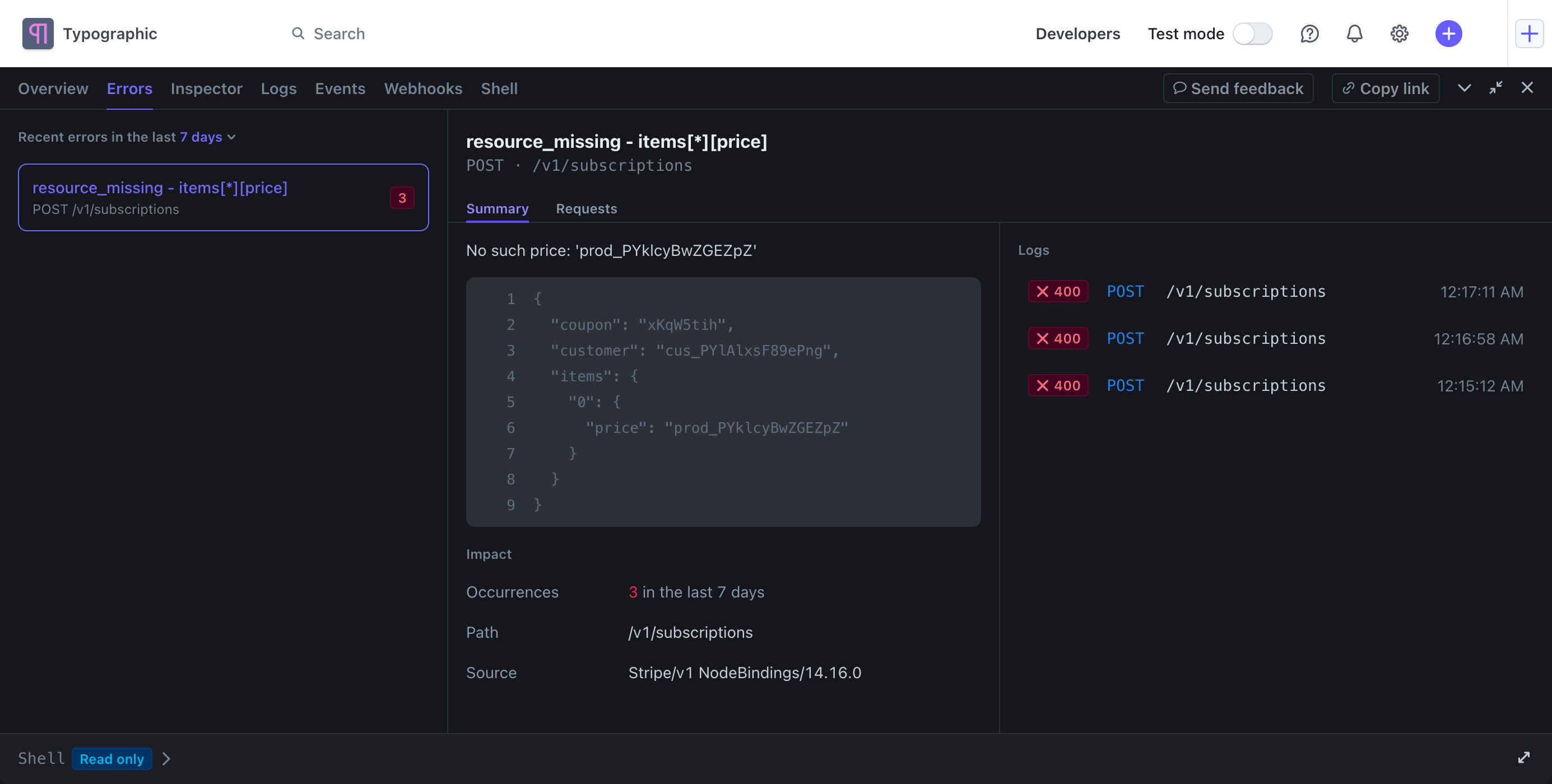Screen dimensions: 1552x784
Task: Open settings gear icon
Action: (1399, 34)
